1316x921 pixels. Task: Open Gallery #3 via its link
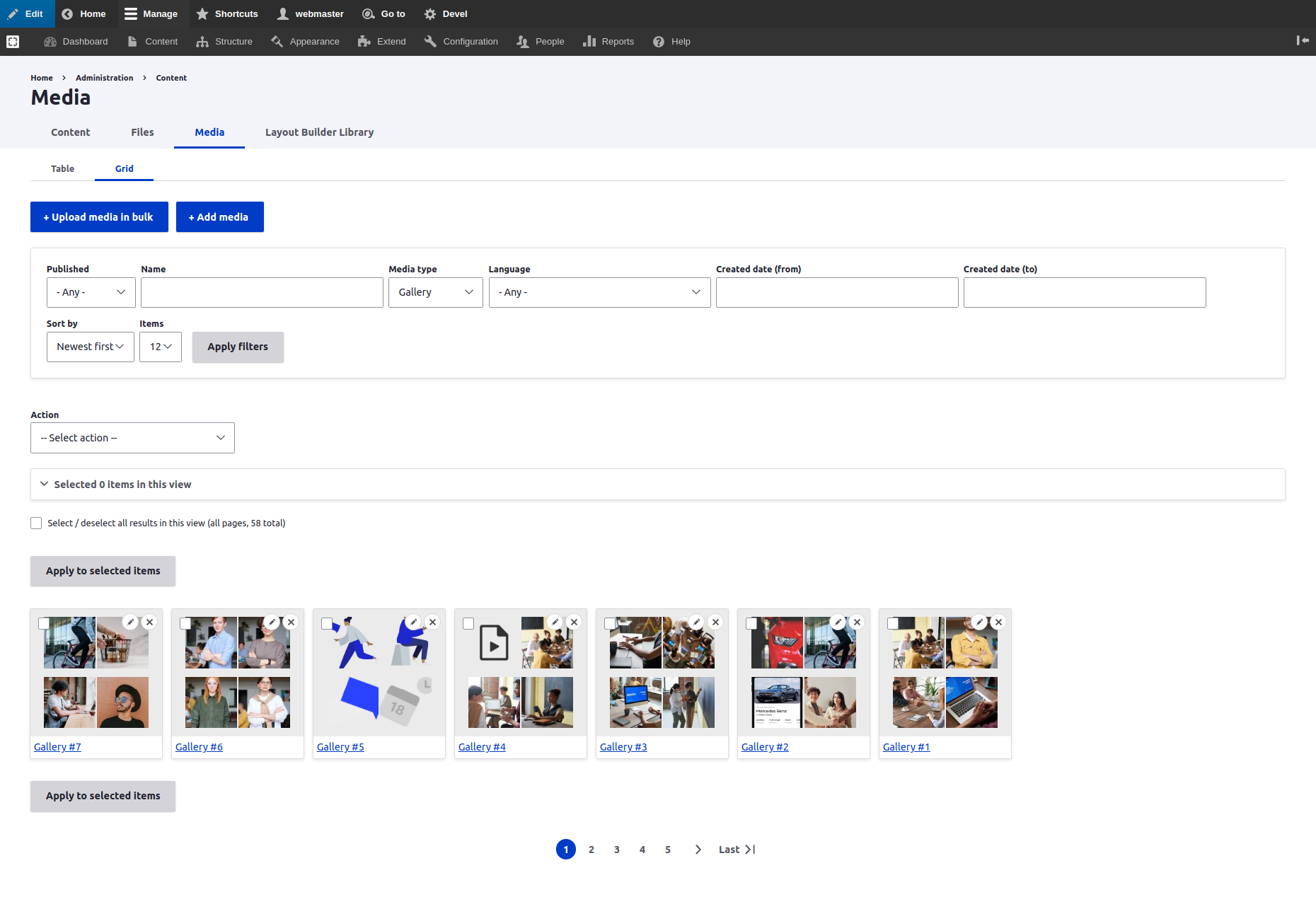(623, 746)
